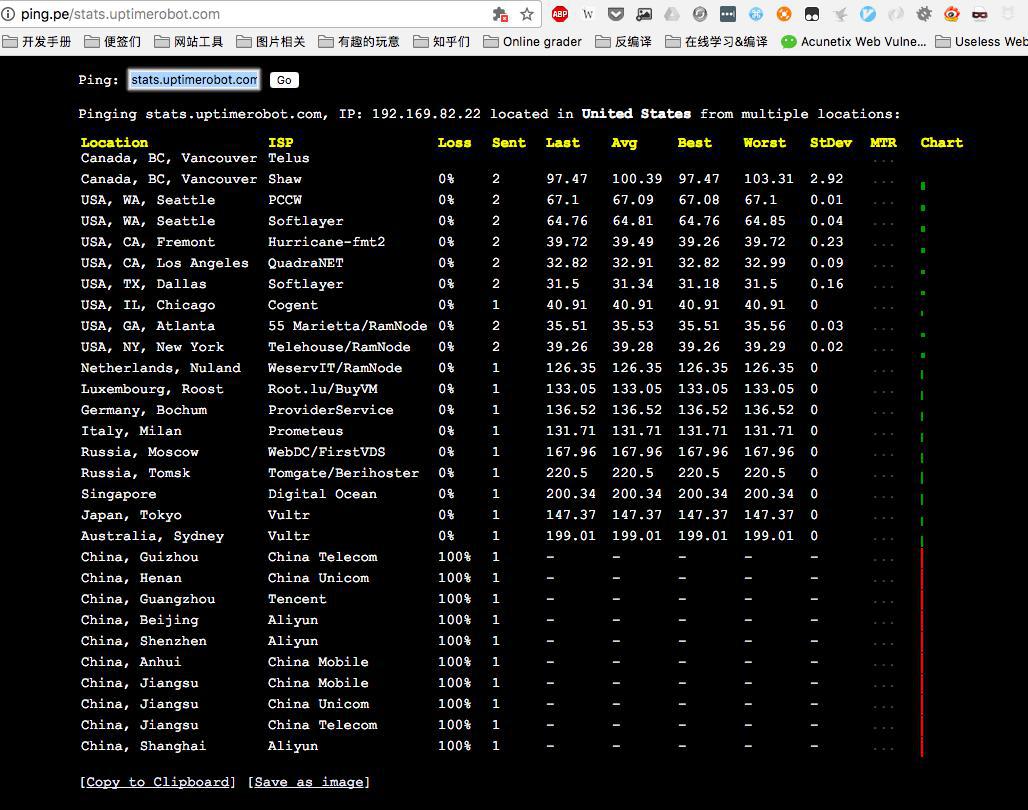Click the gray cogwheel extension icon

924,14
